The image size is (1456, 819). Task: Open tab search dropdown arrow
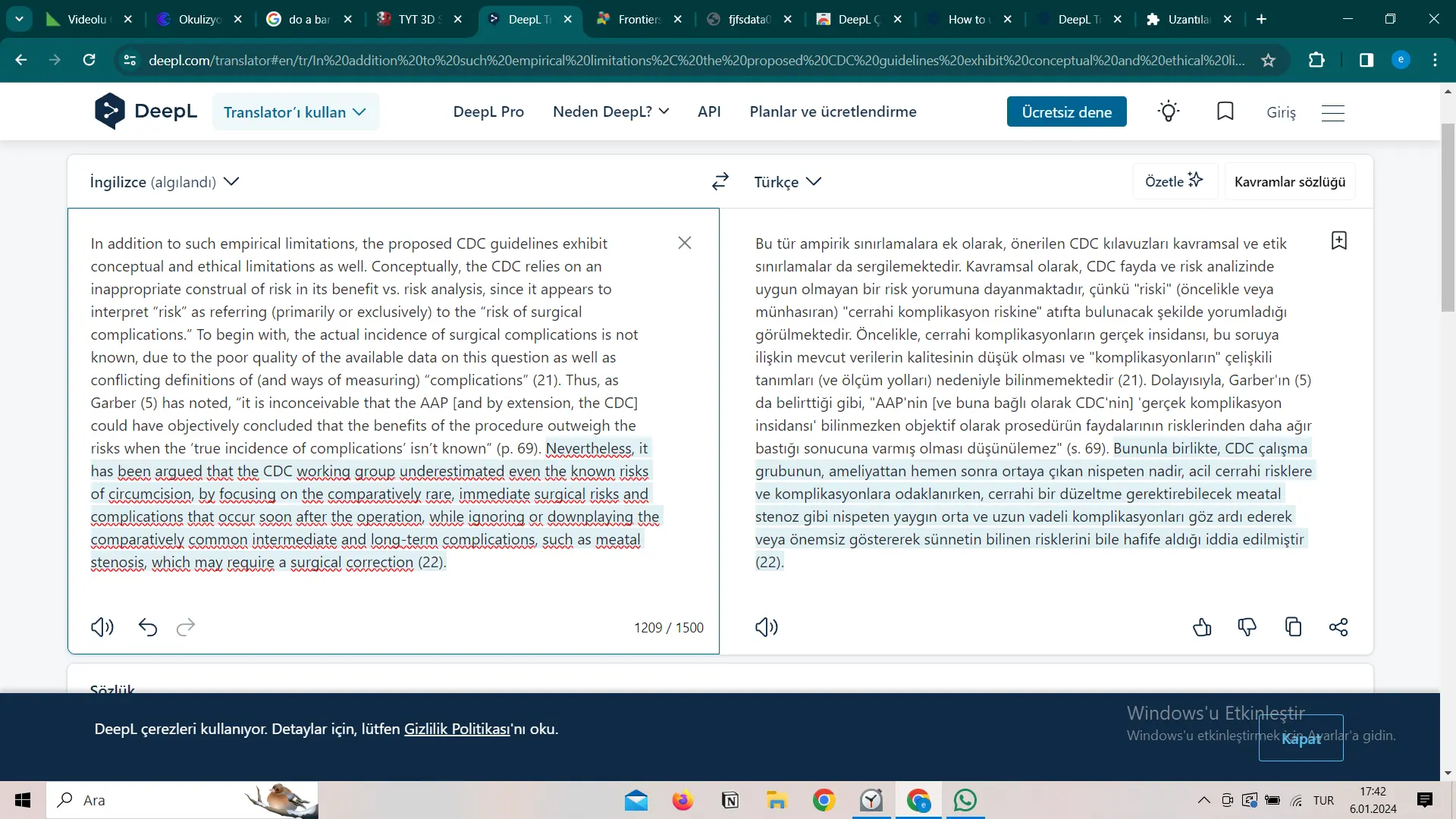click(19, 19)
